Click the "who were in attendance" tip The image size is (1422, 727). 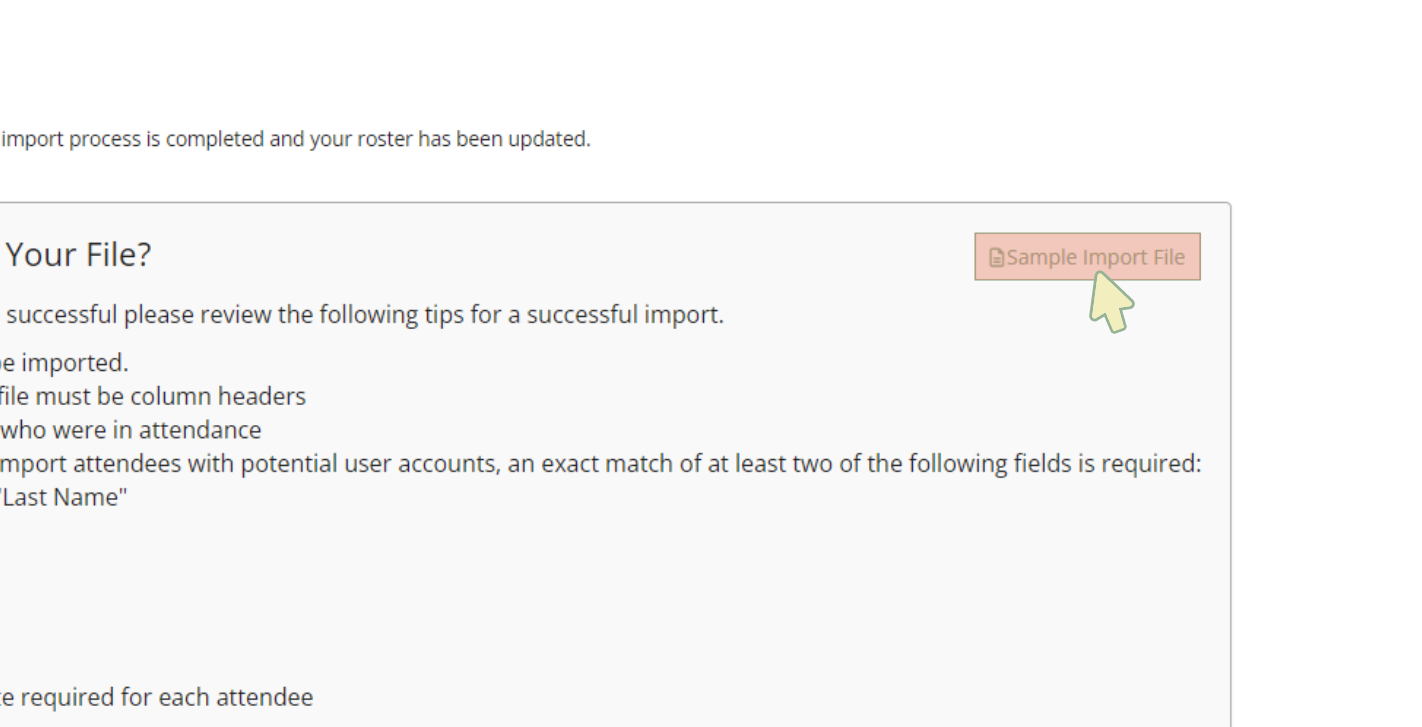(x=131, y=430)
